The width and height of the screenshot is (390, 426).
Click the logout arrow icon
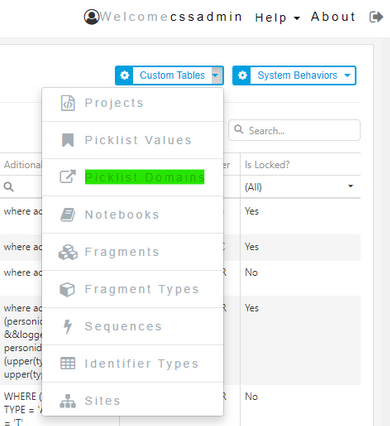(x=376, y=17)
